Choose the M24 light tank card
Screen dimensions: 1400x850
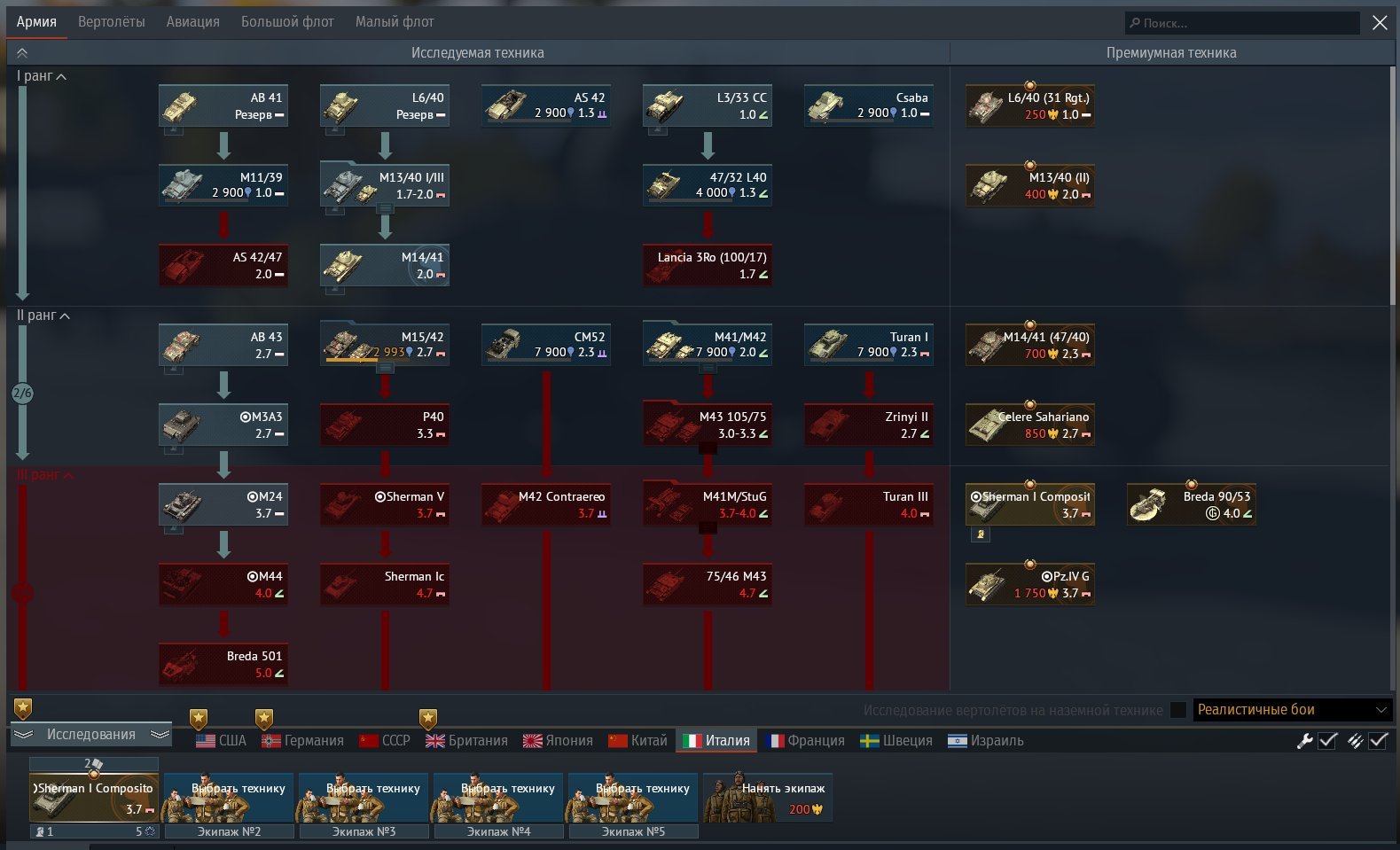(x=223, y=504)
